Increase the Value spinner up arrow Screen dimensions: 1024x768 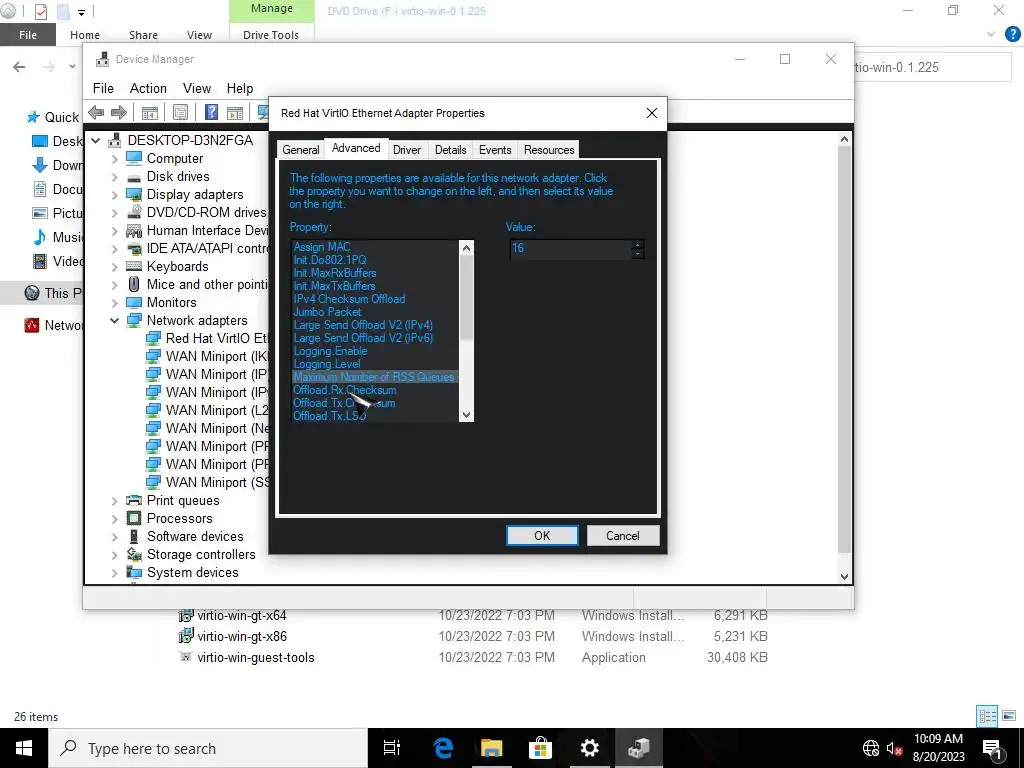coord(637,244)
